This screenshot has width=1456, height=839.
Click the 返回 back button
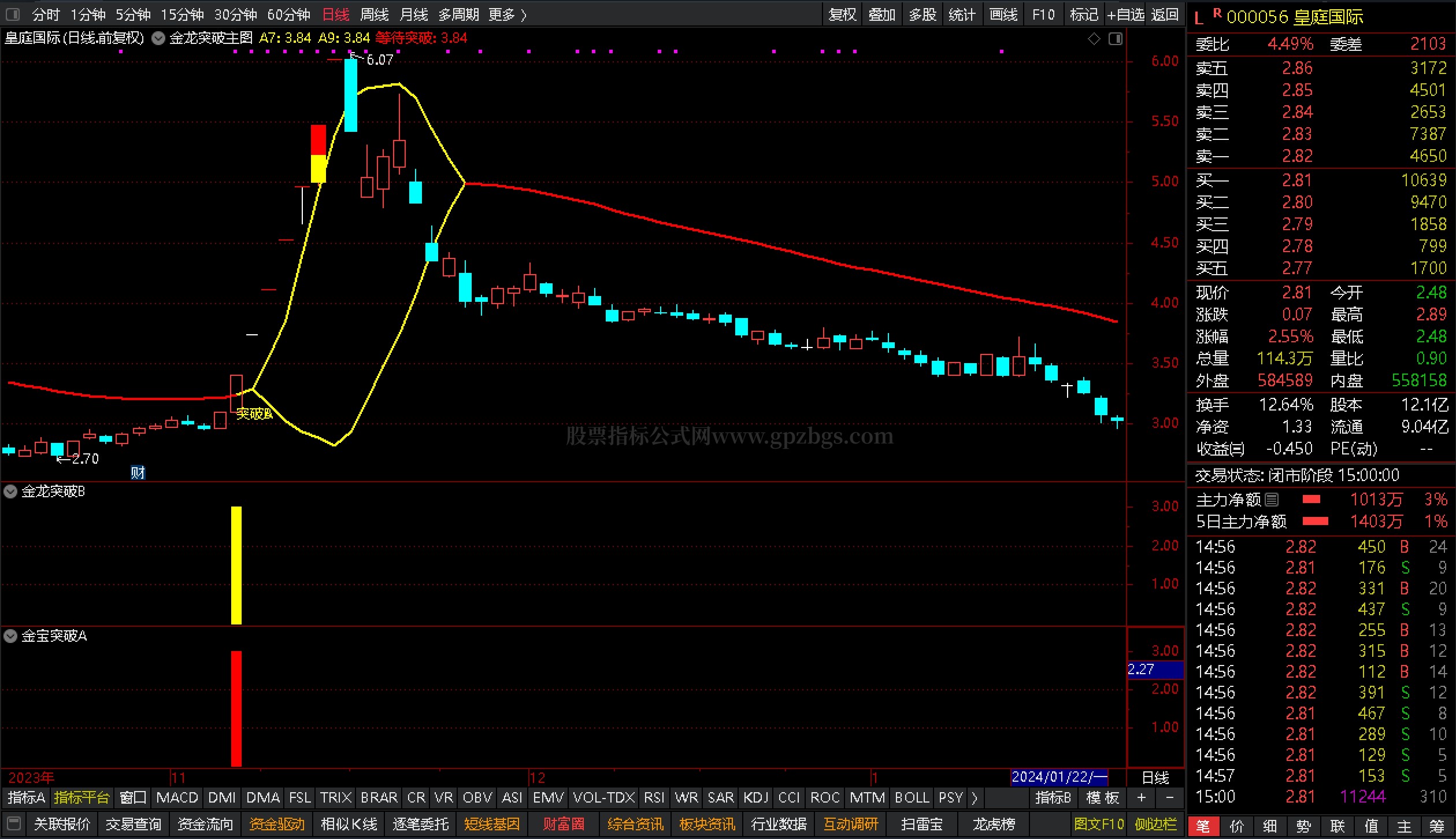coord(1165,14)
